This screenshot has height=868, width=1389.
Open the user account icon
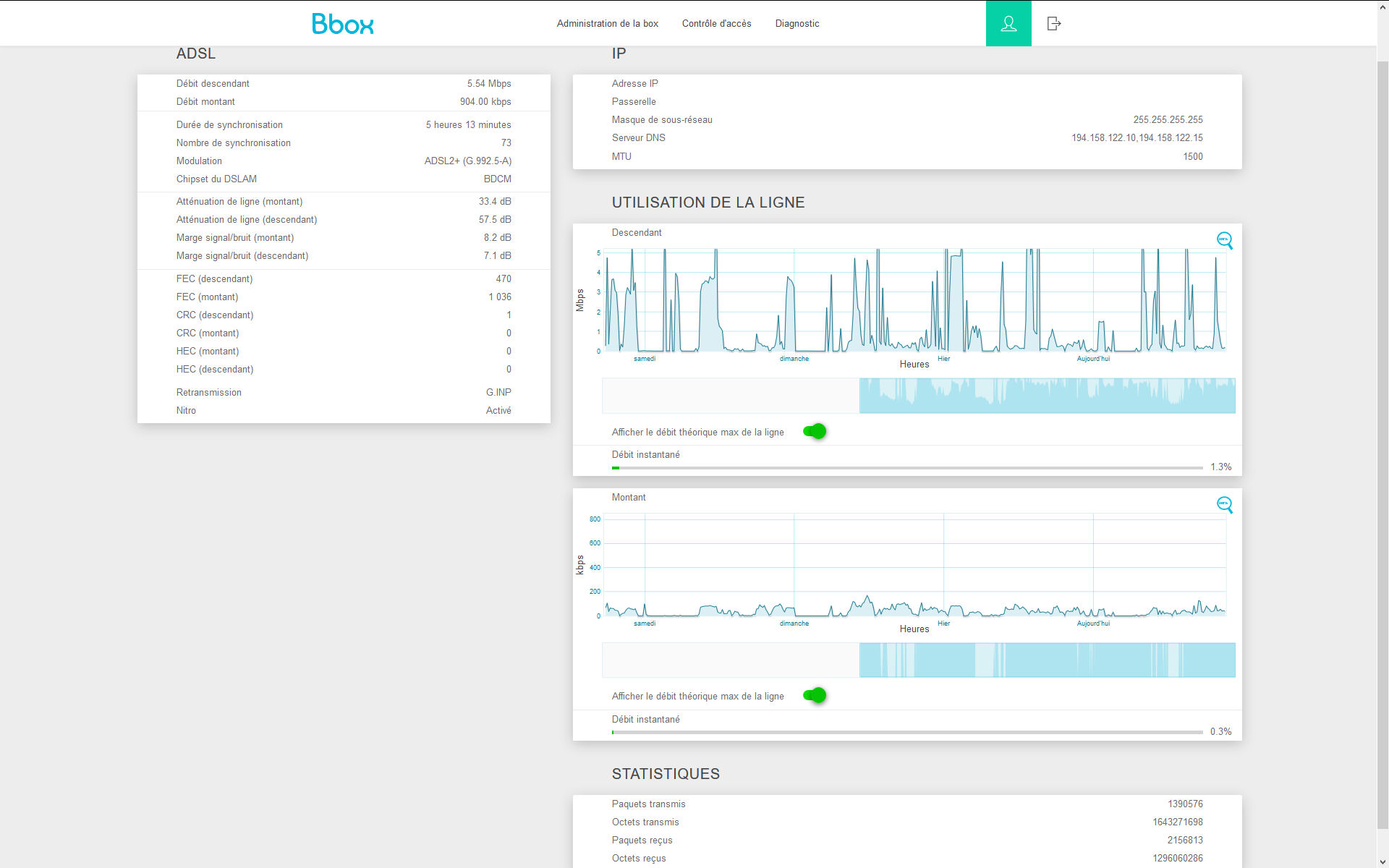click(1008, 24)
